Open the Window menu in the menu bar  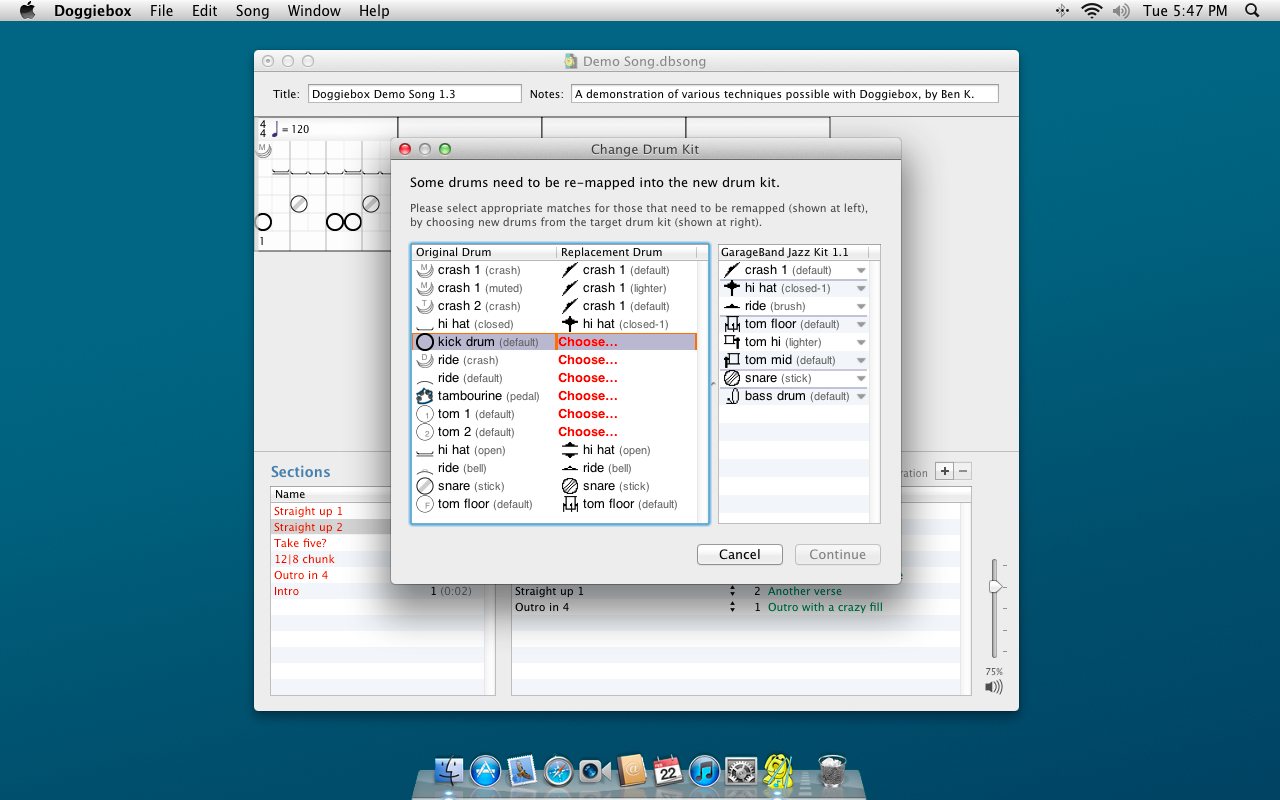[x=313, y=11]
